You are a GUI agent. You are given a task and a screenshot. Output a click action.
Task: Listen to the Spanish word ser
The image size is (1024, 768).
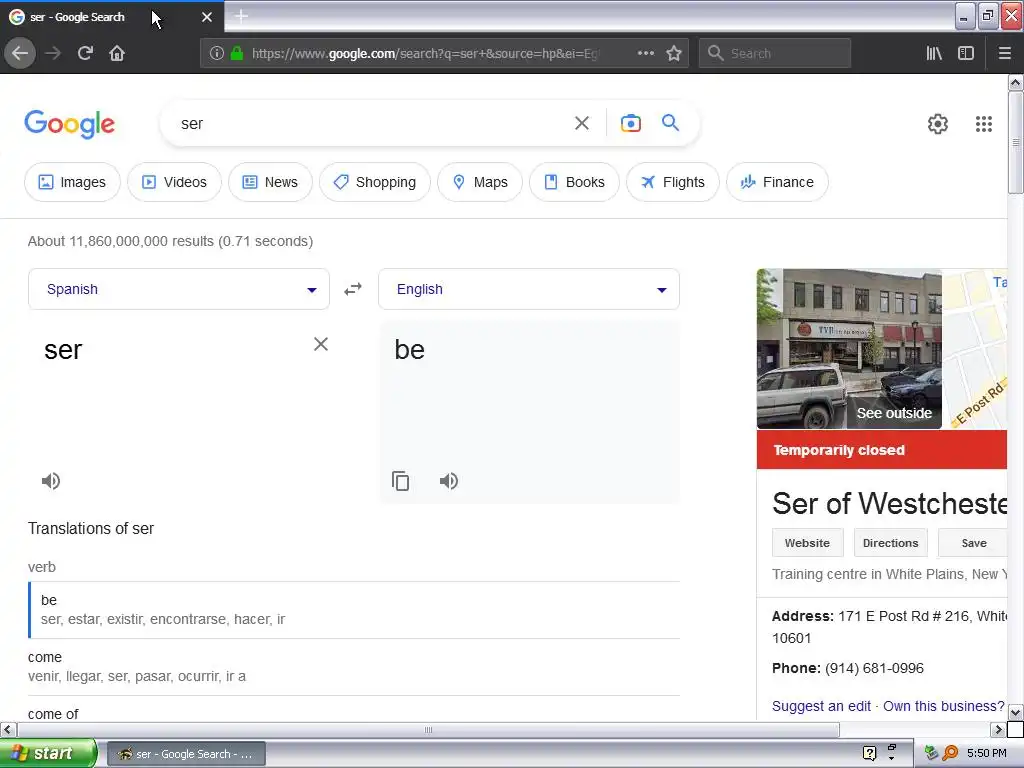click(51, 481)
